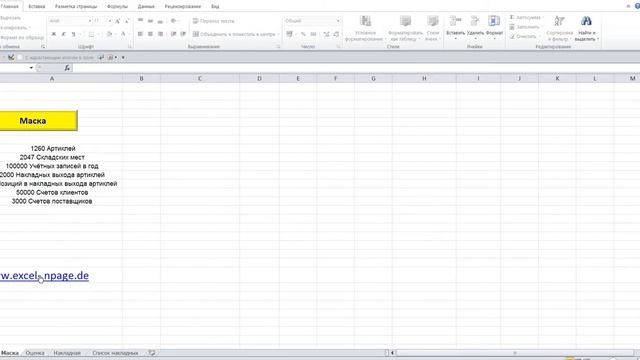Align text right in ribbon

[160, 34]
